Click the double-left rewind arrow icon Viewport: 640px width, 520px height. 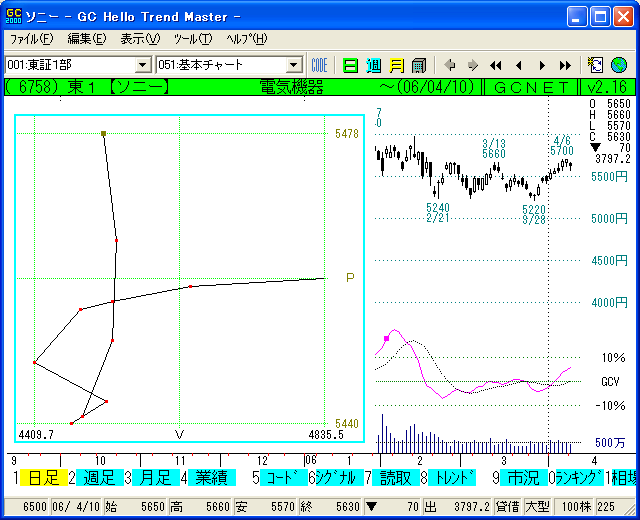496,65
